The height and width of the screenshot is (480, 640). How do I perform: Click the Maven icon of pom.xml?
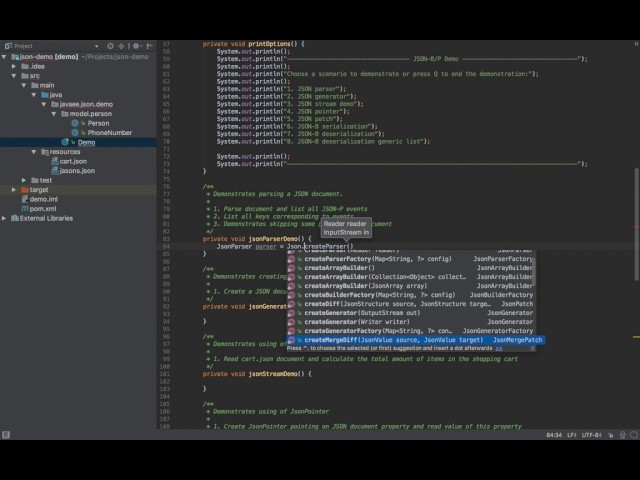24,209
